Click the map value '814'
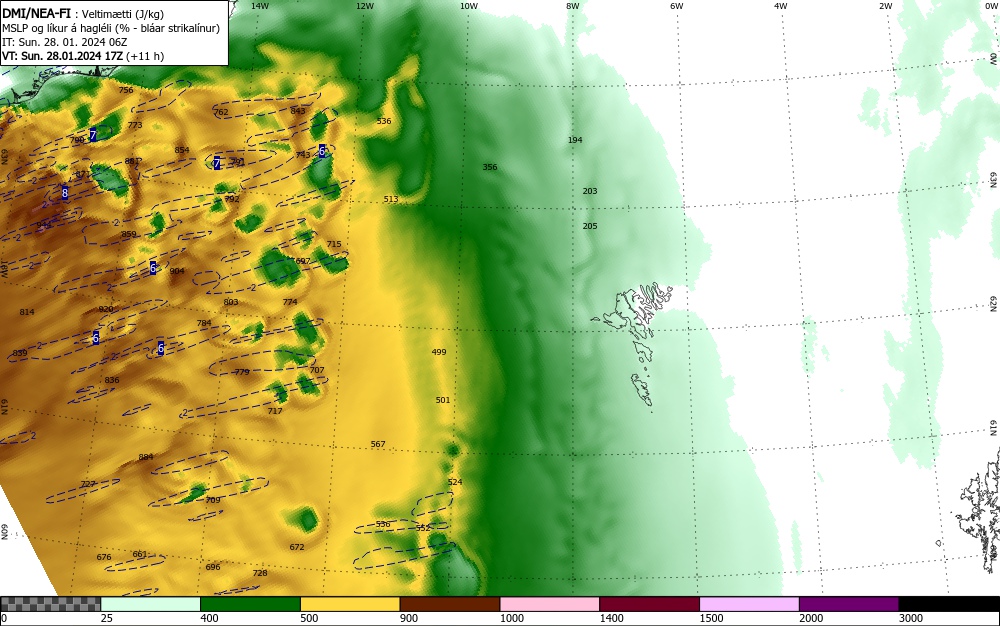Viewport: 1000px width, 626px height. (27, 312)
